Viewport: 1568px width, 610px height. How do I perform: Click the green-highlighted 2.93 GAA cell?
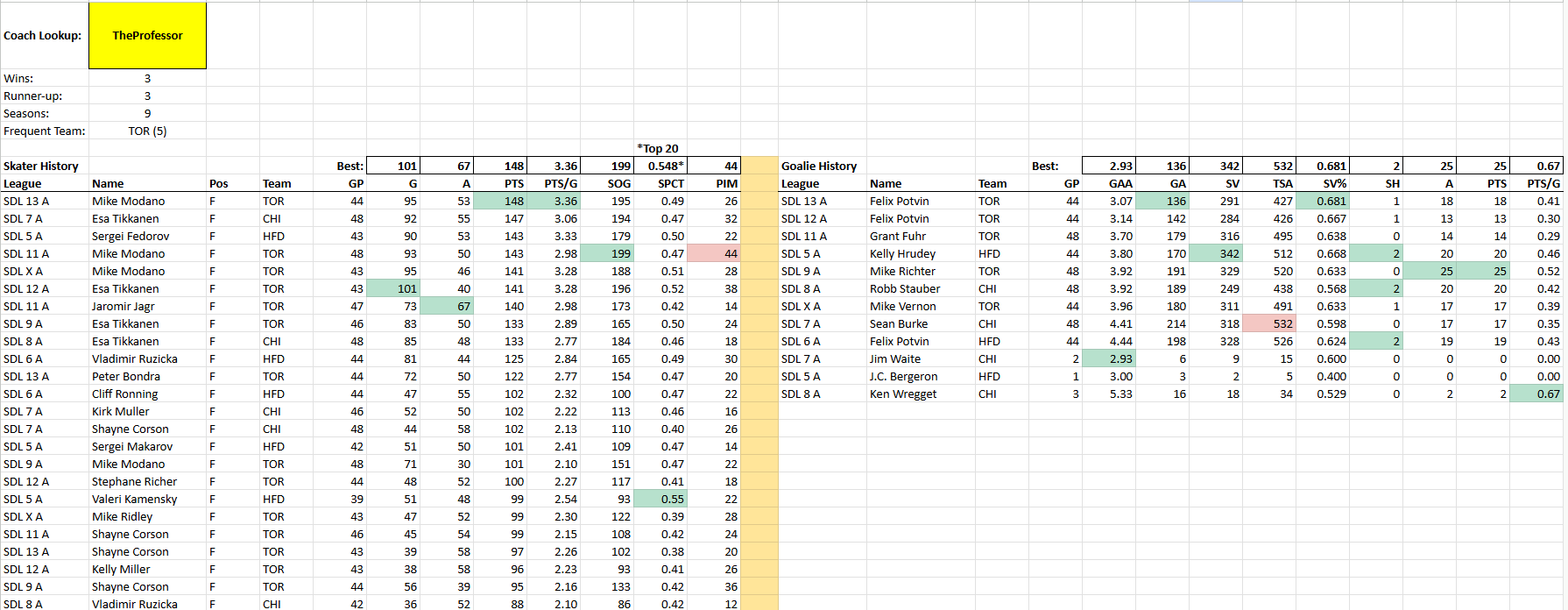[1108, 359]
